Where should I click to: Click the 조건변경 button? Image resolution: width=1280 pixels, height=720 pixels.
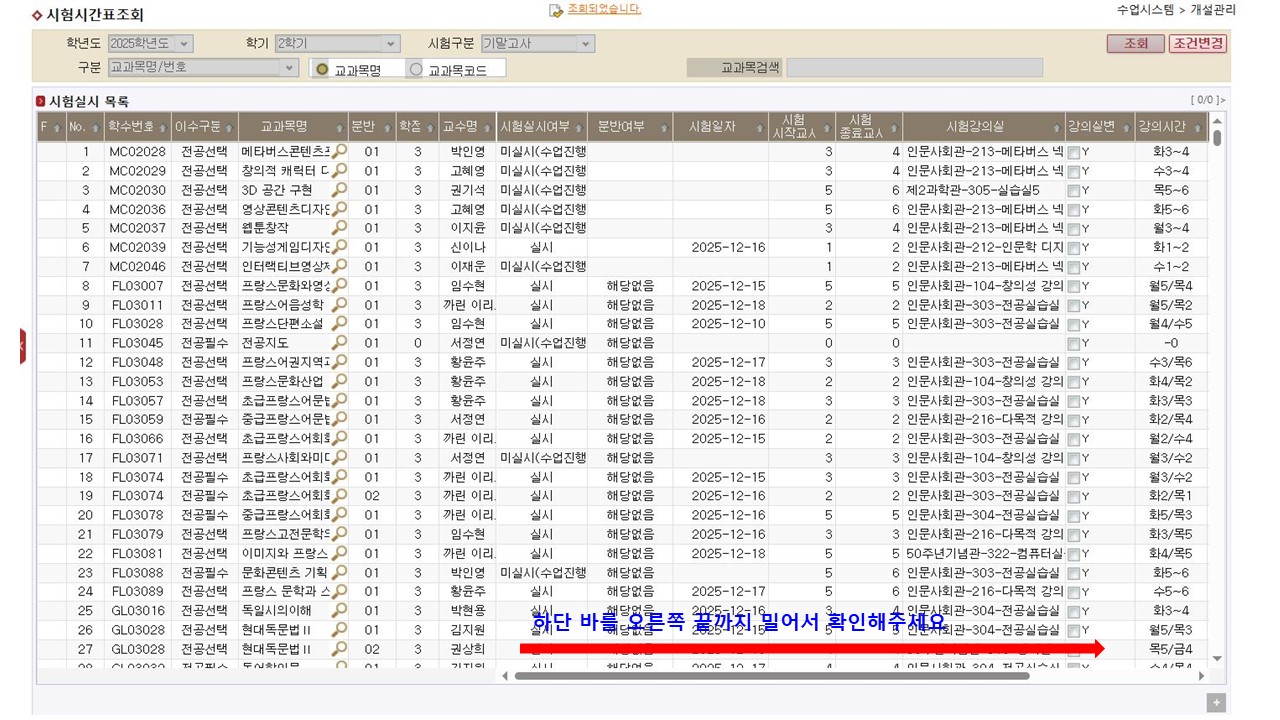pyautogui.click(x=1196, y=44)
